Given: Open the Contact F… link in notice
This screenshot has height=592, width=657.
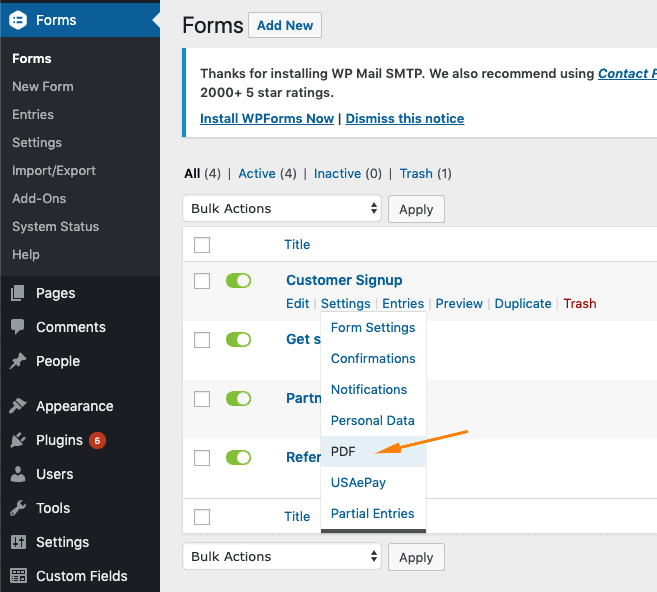Looking at the screenshot, I should [x=627, y=74].
